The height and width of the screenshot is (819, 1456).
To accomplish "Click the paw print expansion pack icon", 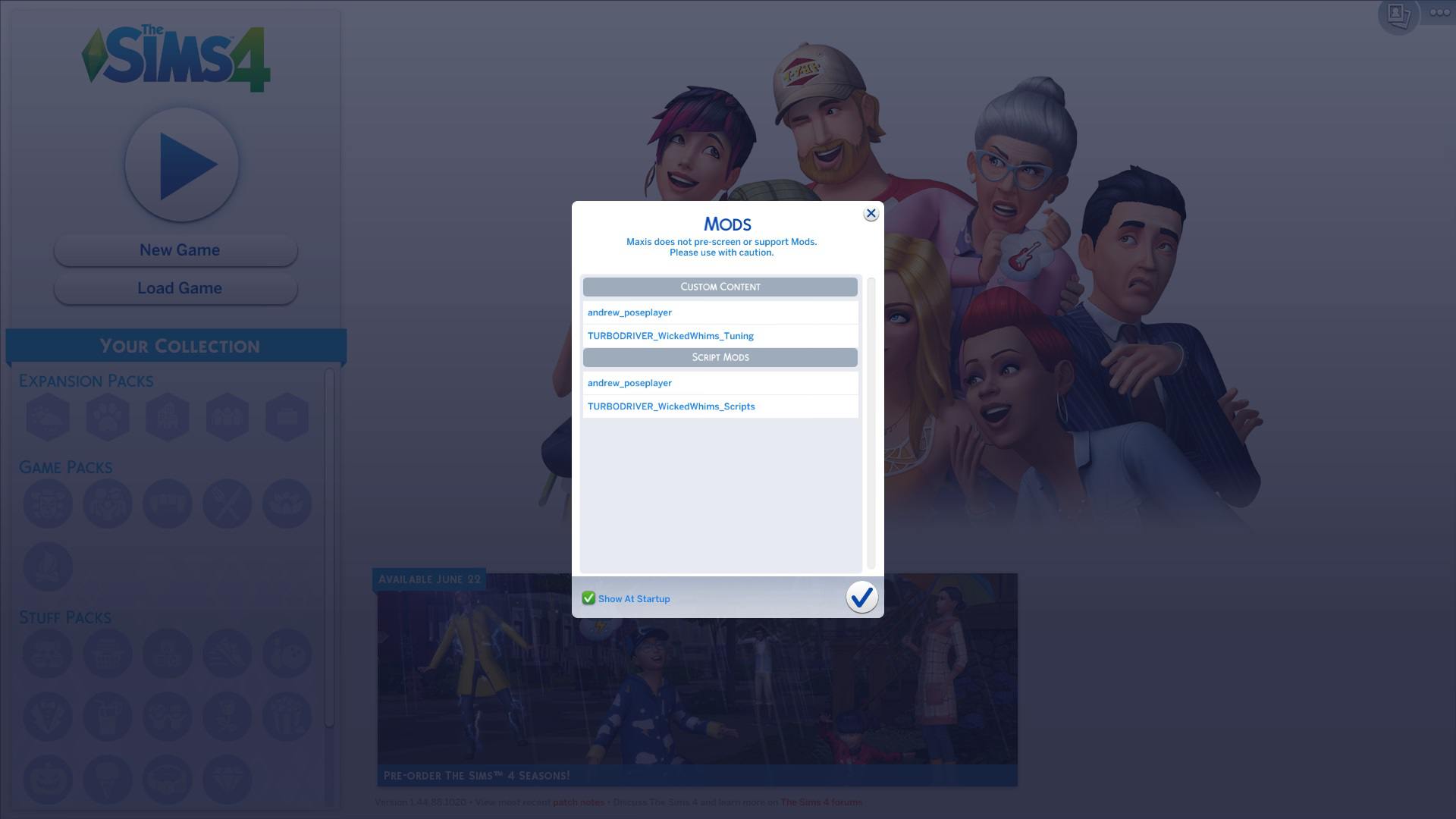I will tap(108, 417).
